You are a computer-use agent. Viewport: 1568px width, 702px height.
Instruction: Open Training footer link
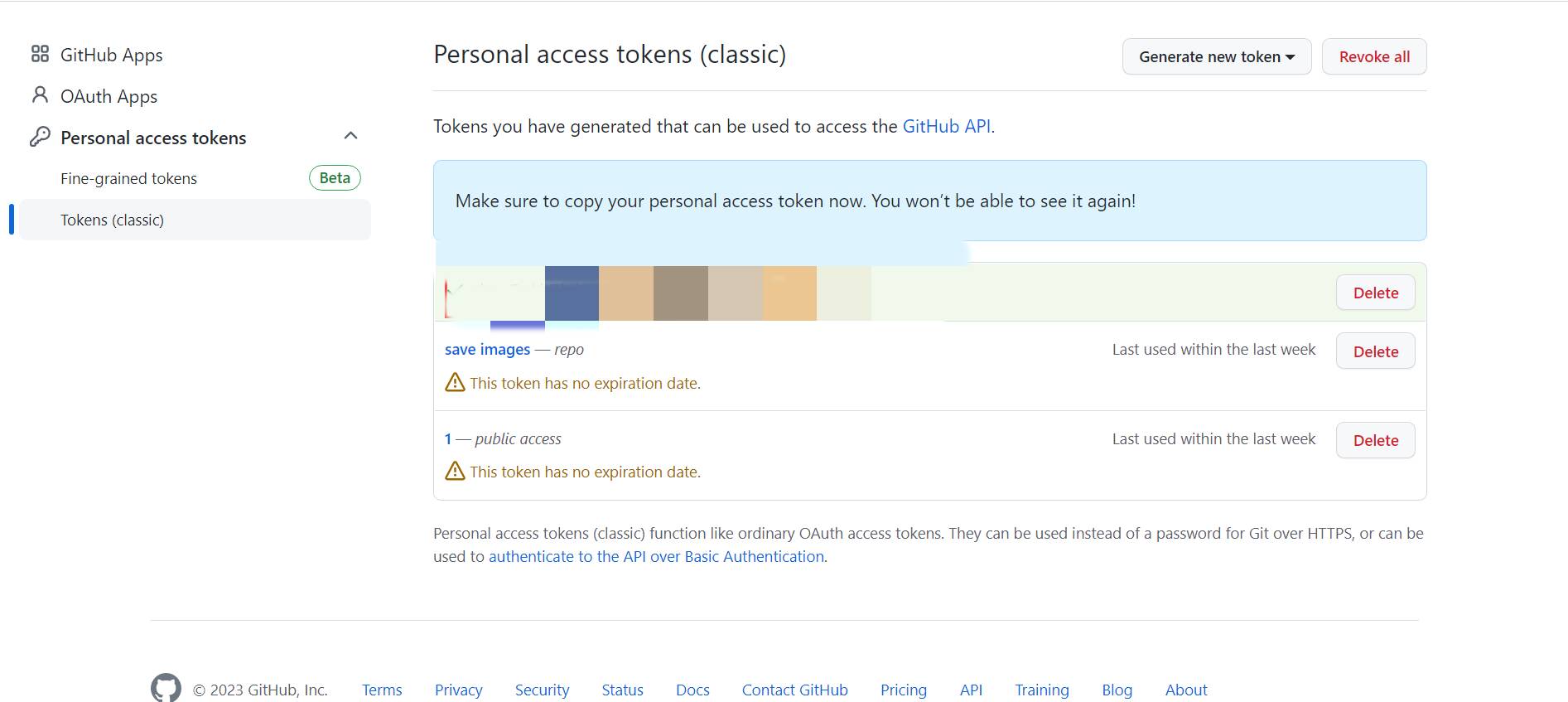(1041, 690)
